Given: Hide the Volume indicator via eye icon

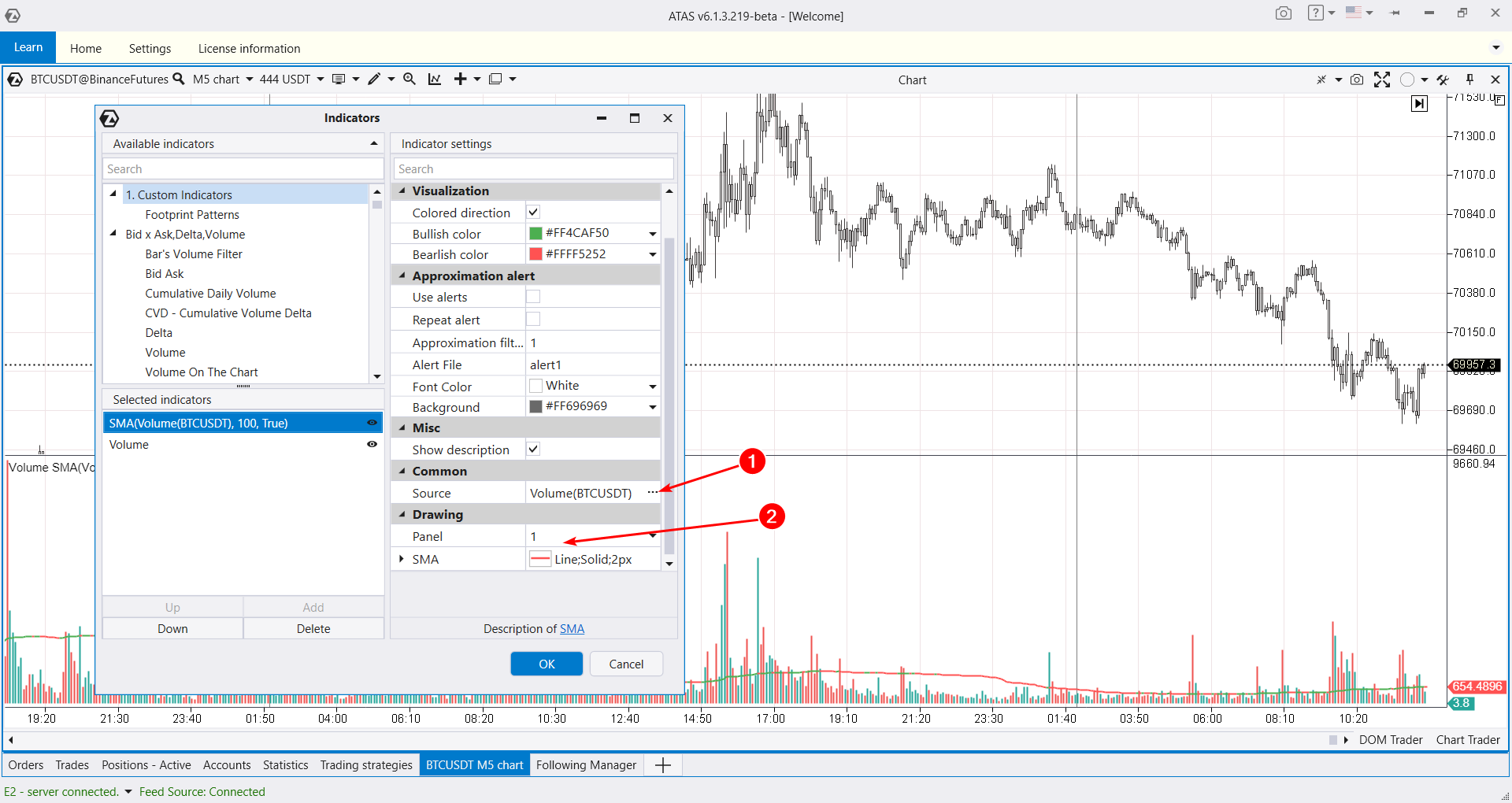Looking at the screenshot, I should [372, 444].
